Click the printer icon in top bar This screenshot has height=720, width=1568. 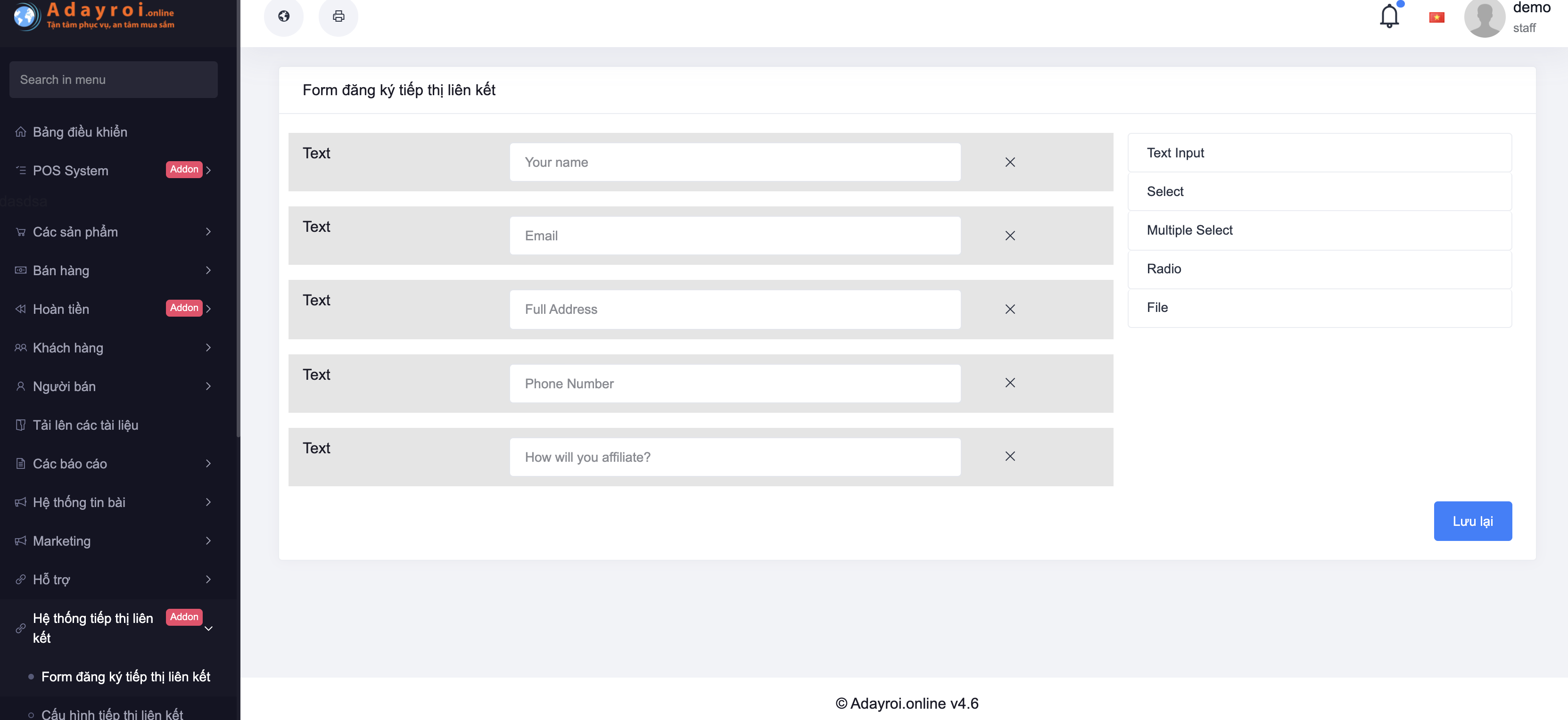(x=338, y=16)
